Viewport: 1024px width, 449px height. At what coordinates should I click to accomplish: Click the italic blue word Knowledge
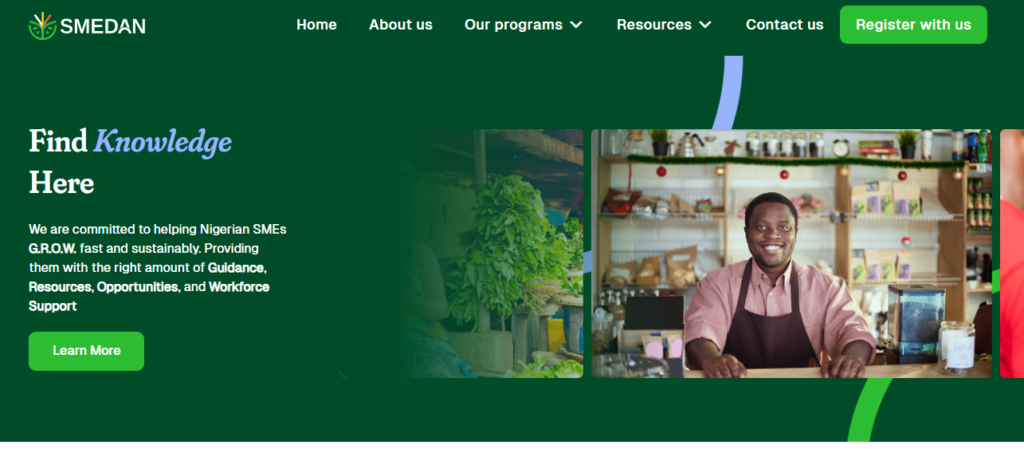(163, 142)
